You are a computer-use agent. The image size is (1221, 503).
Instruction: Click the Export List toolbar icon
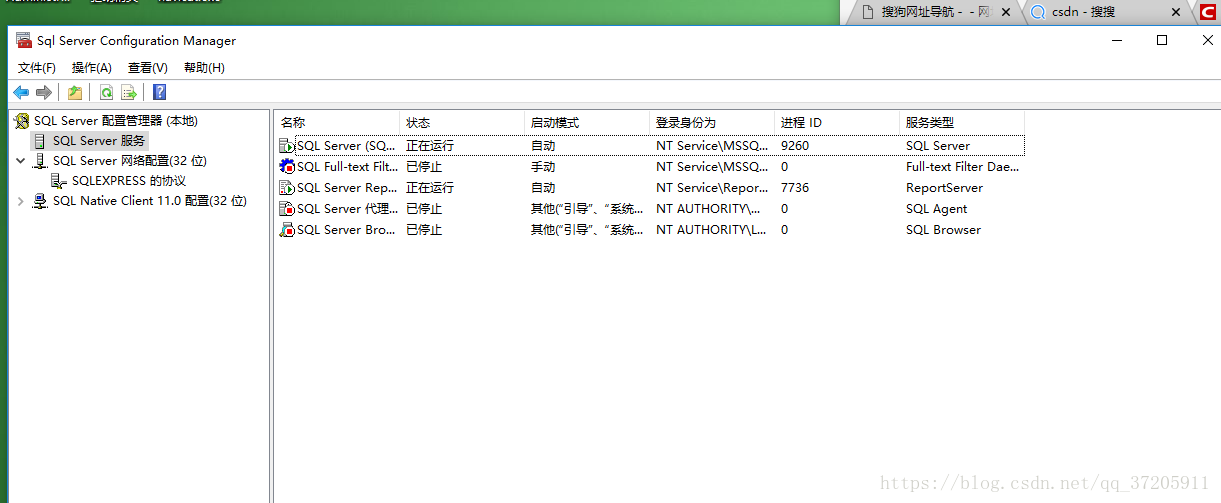(128, 93)
